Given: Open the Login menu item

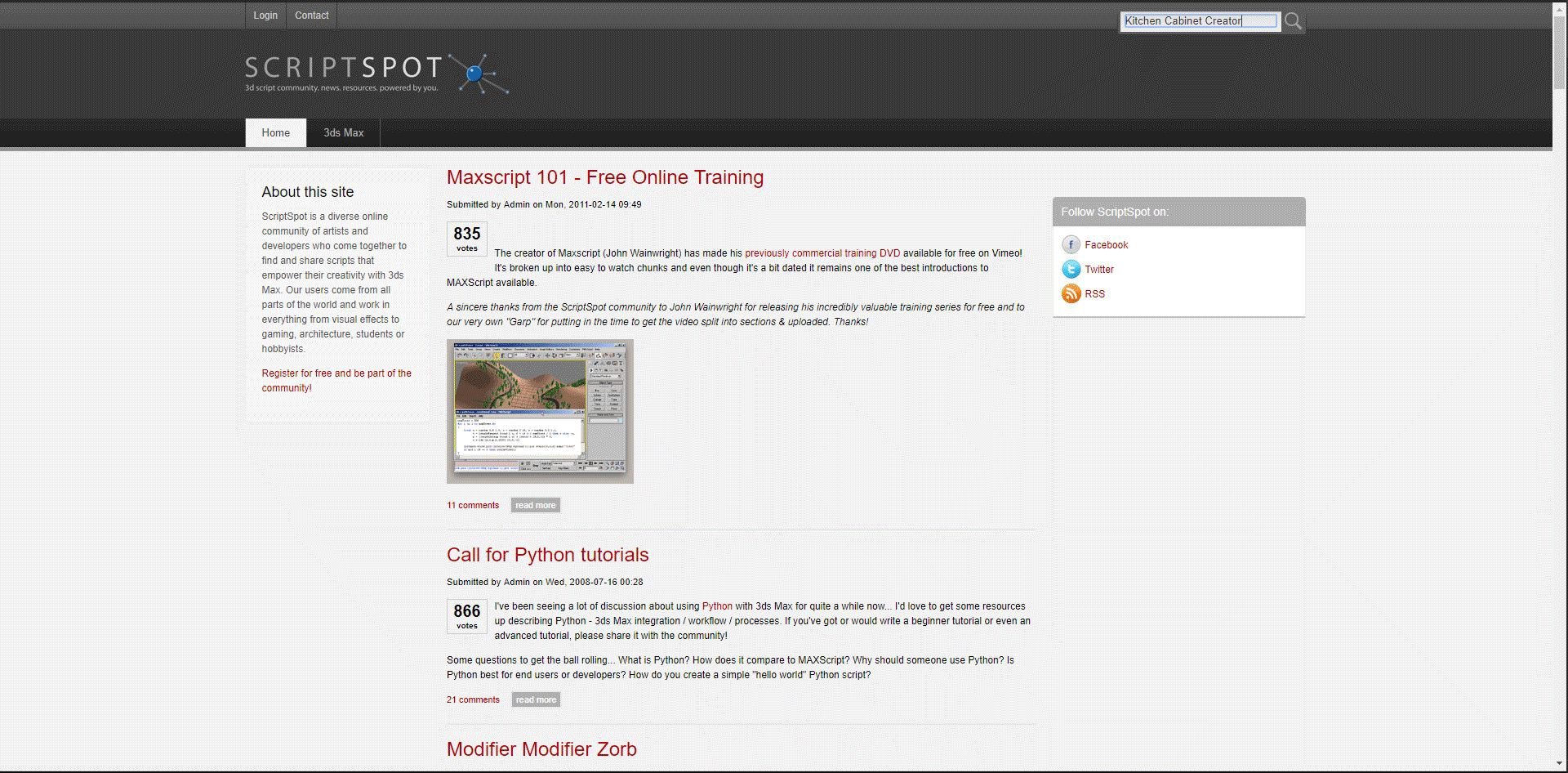Looking at the screenshot, I should [x=265, y=16].
